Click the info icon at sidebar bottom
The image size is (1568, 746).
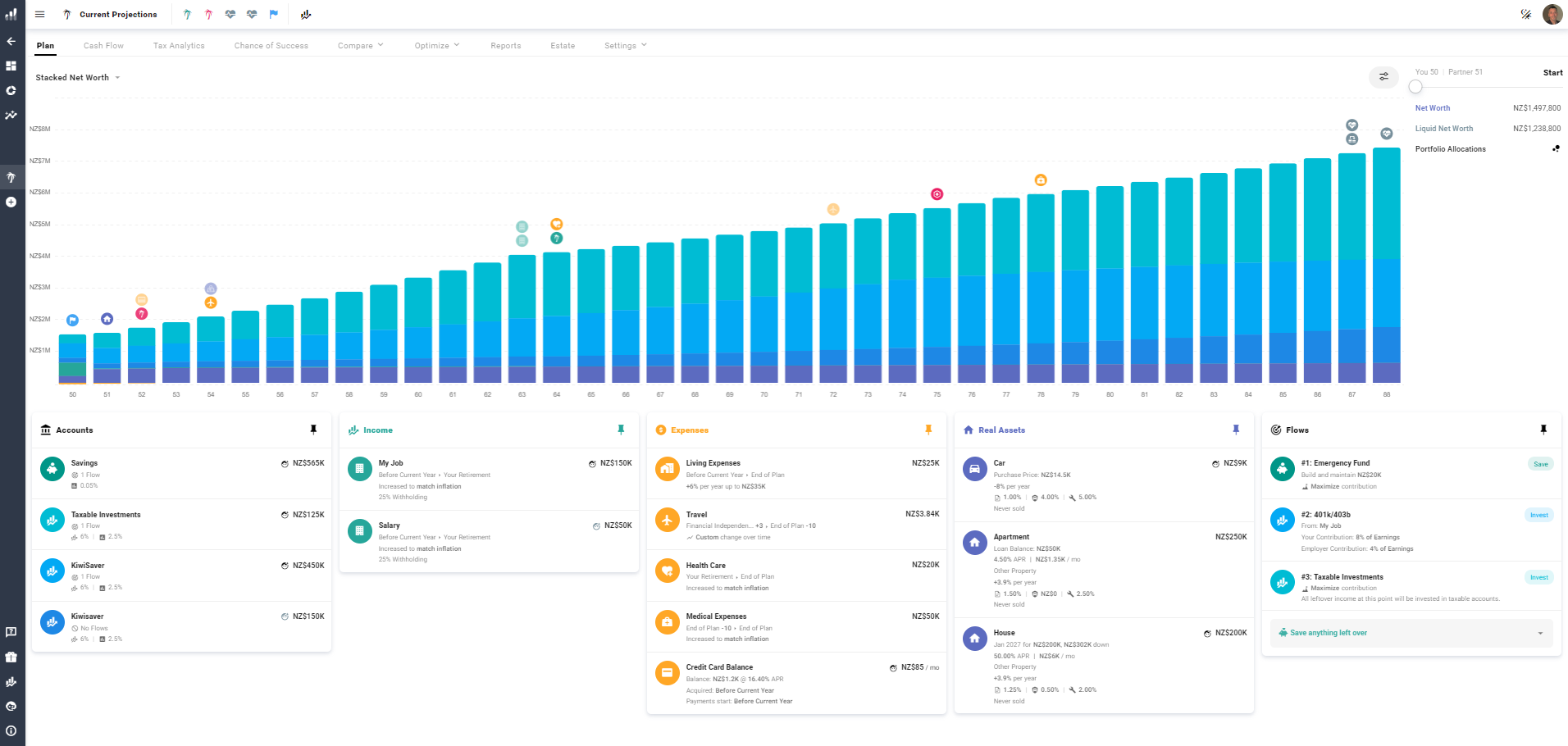(11, 730)
